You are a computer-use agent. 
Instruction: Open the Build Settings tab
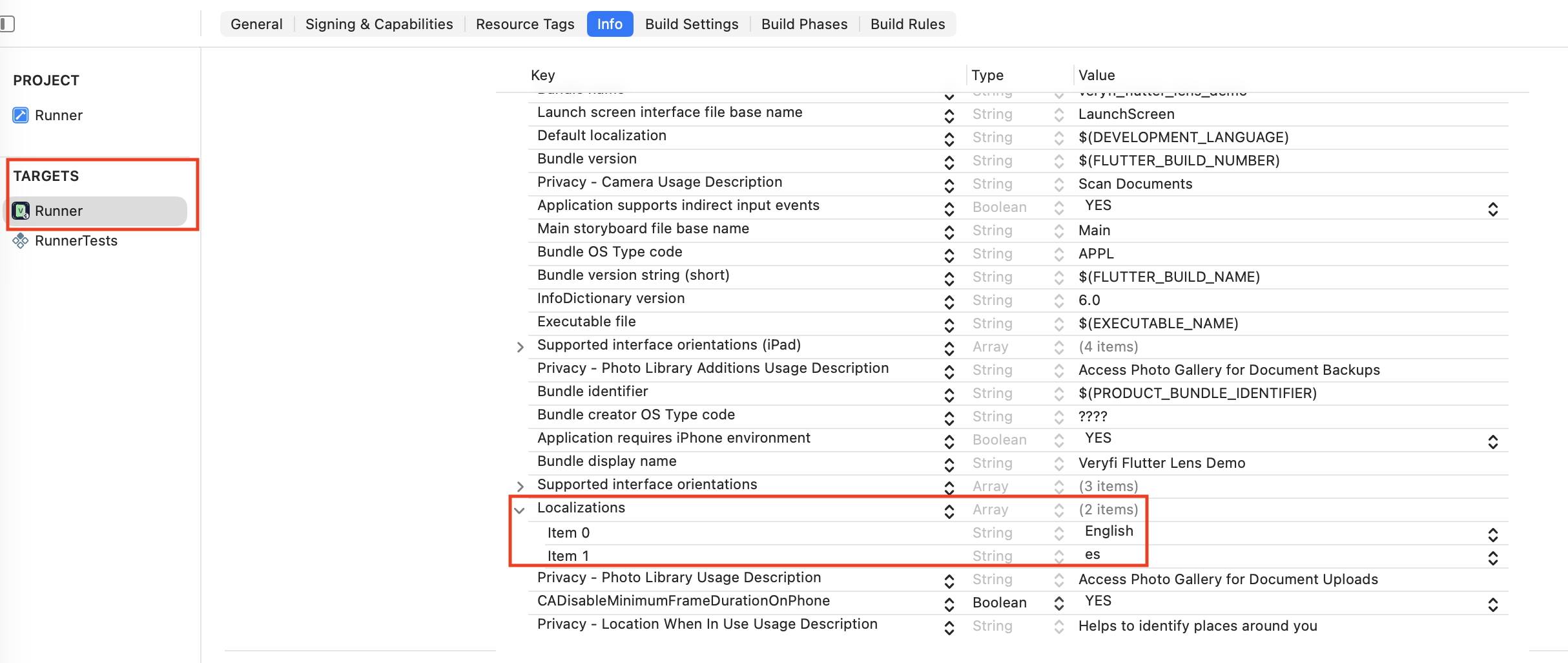[691, 24]
